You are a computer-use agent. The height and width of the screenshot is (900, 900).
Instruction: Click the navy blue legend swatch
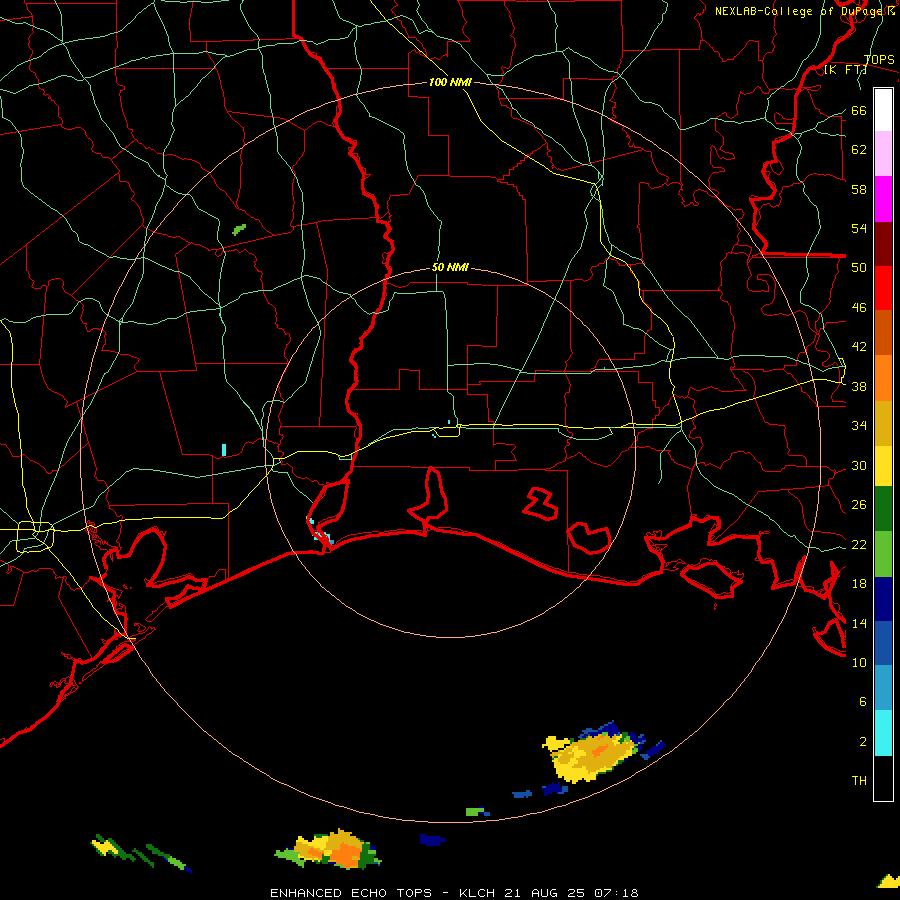(883, 599)
